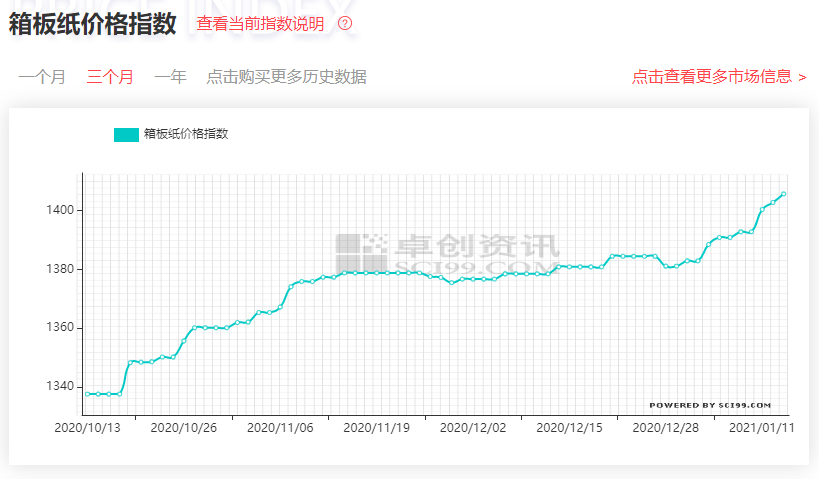Click the question mark help icon
The image size is (819, 479).
345,24
